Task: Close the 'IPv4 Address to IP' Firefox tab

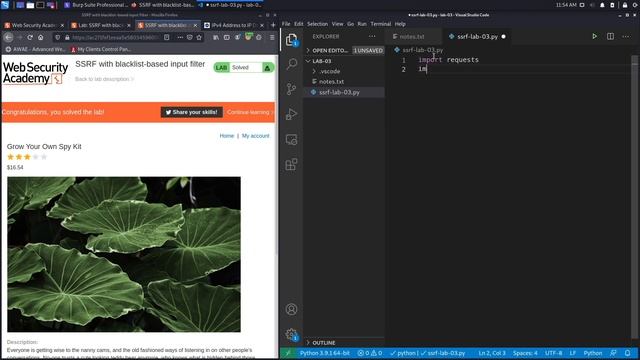Action: click(x=262, y=25)
